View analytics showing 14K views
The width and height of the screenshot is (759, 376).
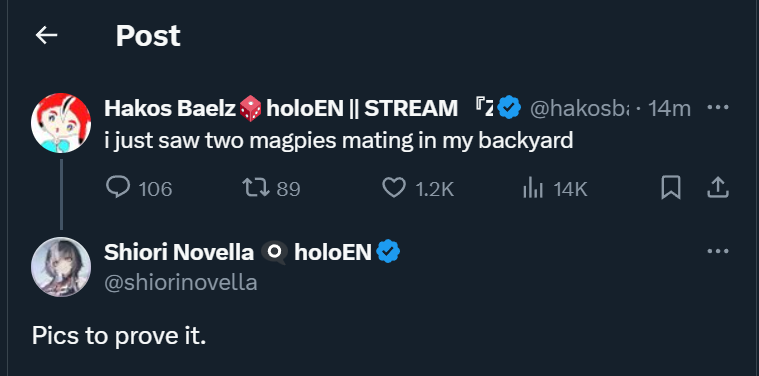(x=555, y=188)
